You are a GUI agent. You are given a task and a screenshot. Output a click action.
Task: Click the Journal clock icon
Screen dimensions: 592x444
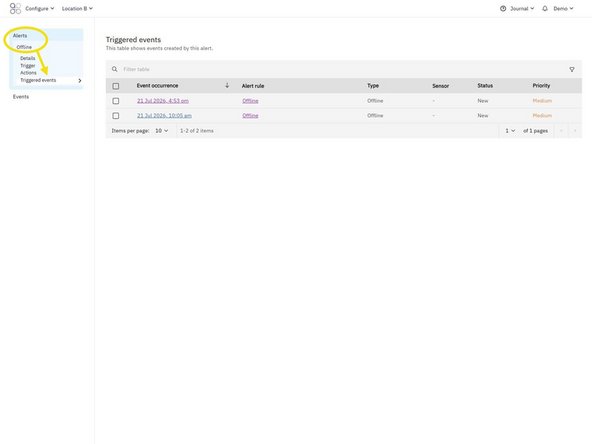503,8
